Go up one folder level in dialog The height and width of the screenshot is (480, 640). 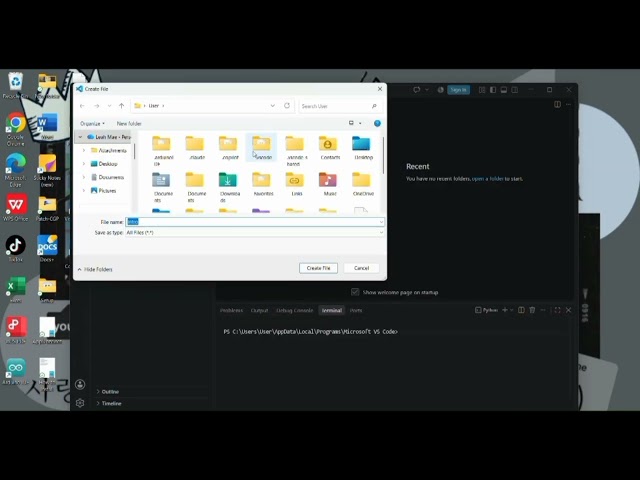point(121,106)
